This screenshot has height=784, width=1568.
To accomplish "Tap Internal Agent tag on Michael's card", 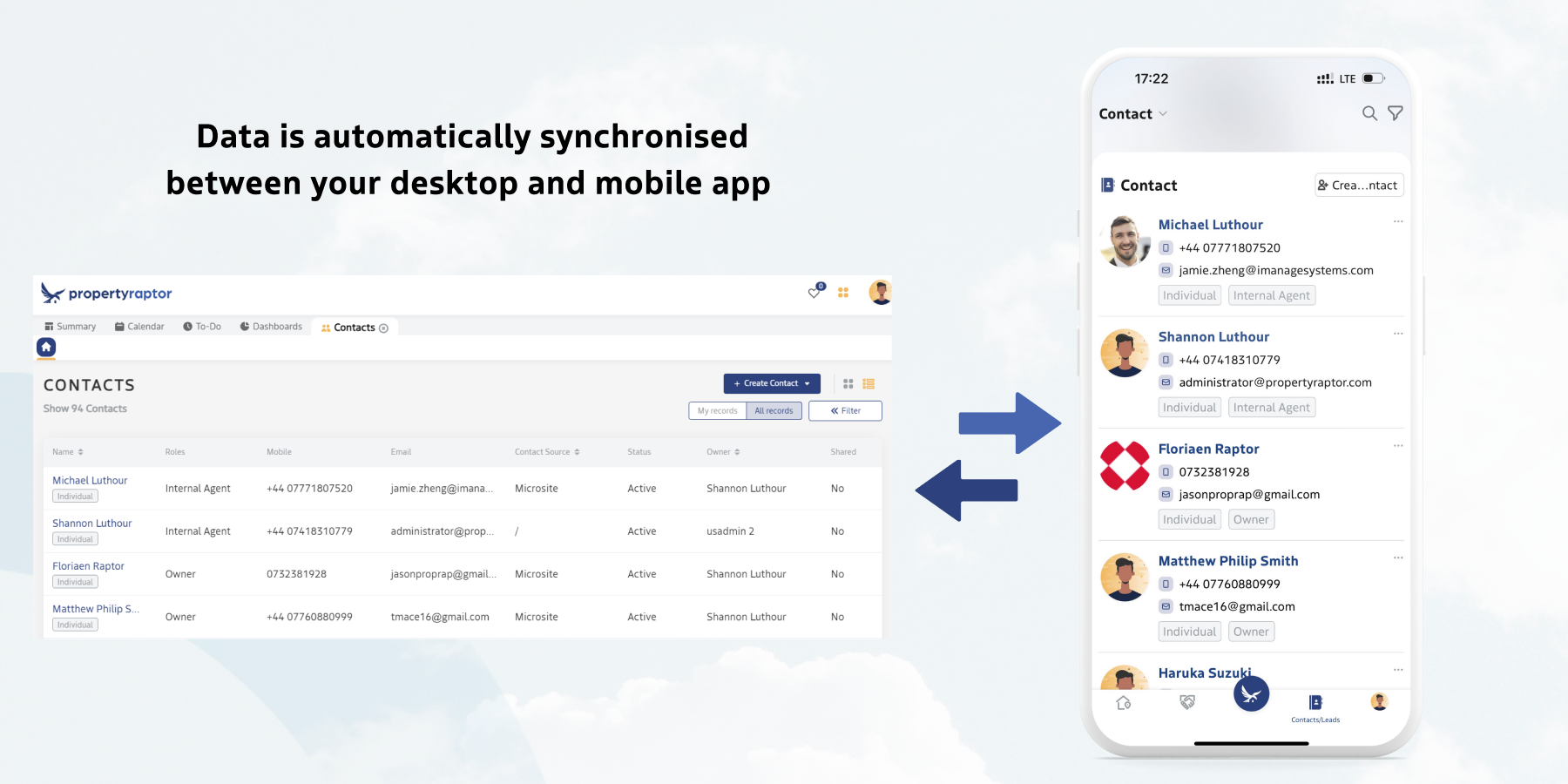I will click(x=1271, y=295).
